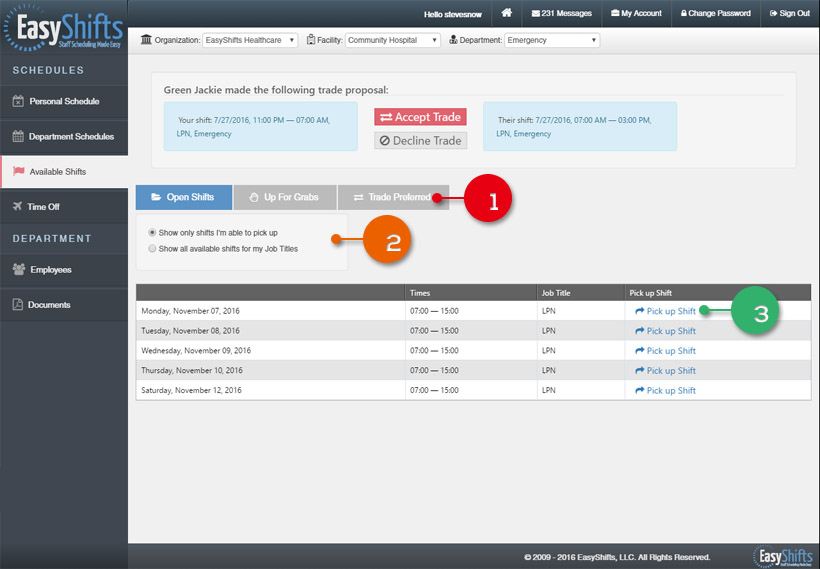Select 'Show all available shifts for my Job Titles'
Image resolution: width=820 pixels, height=569 pixels.
click(152, 248)
